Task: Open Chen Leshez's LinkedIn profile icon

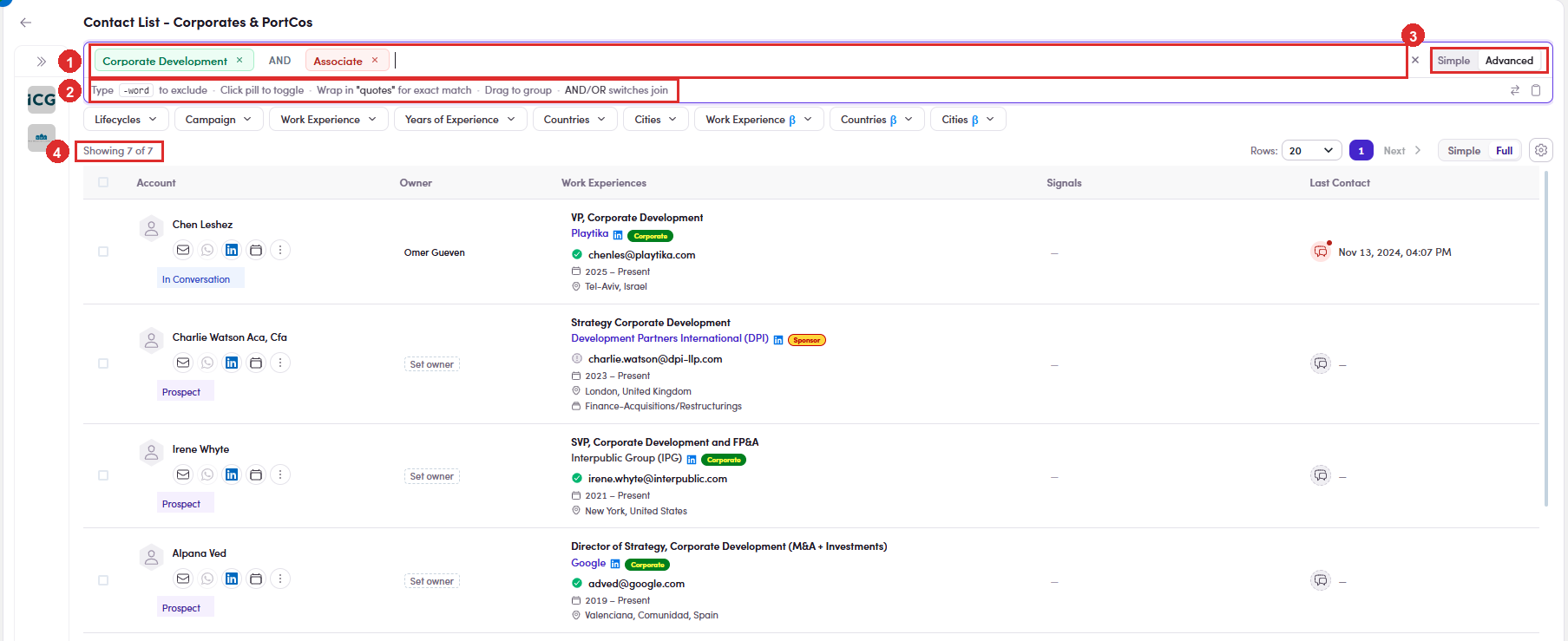Action: coord(232,250)
